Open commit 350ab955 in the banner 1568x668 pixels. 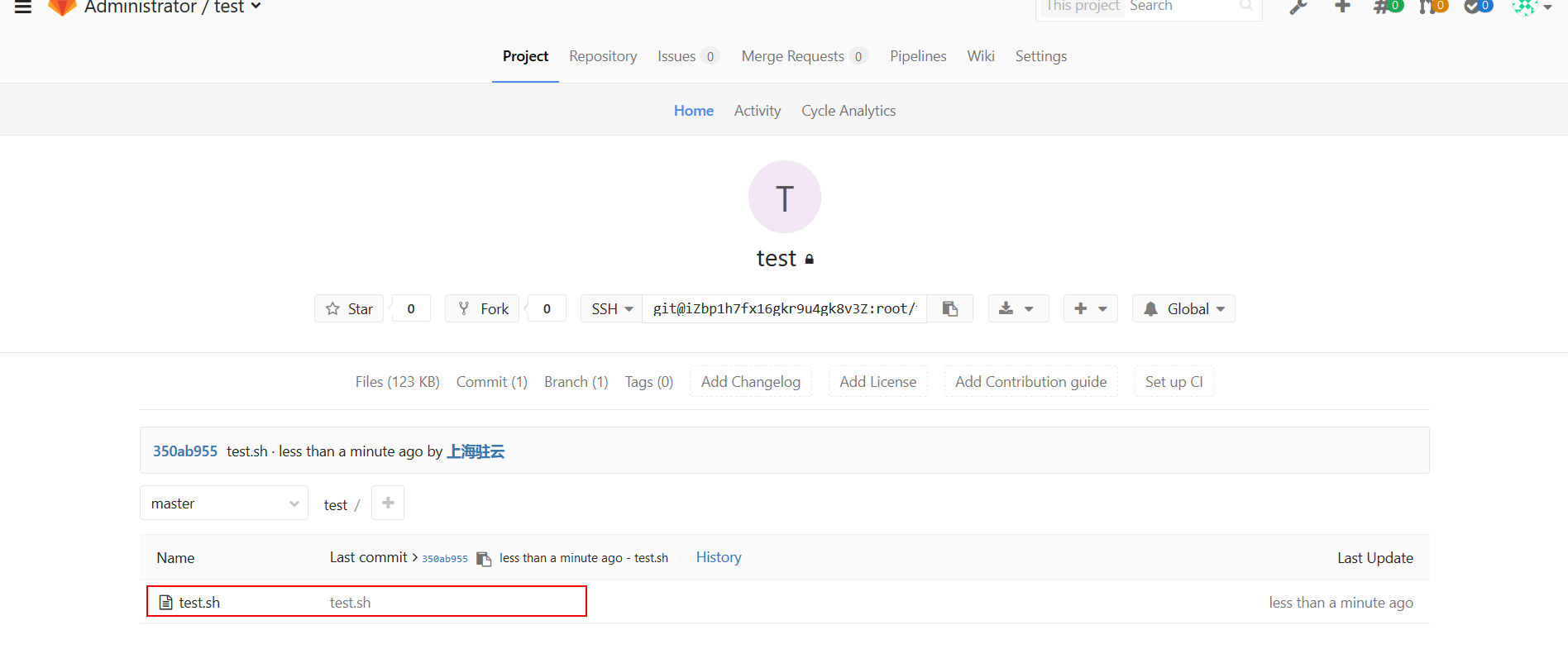coord(185,451)
